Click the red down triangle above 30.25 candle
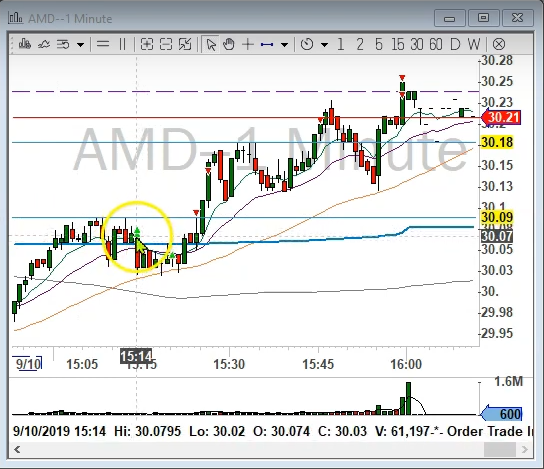The image size is (544, 469). [x=402, y=78]
